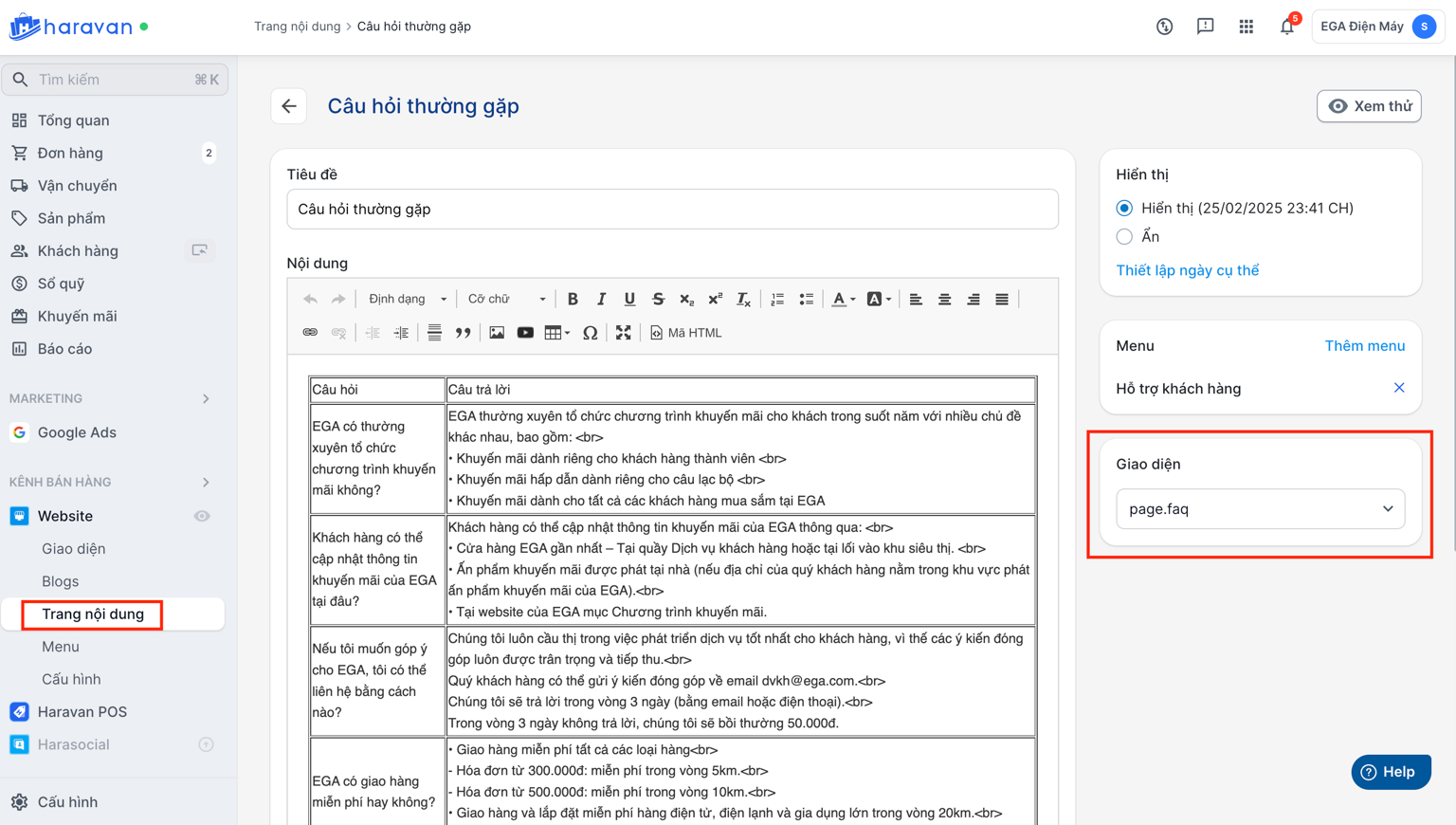The height and width of the screenshot is (825, 1456).
Task: Click the Xem thử preview button
Action: point(1369,106)
